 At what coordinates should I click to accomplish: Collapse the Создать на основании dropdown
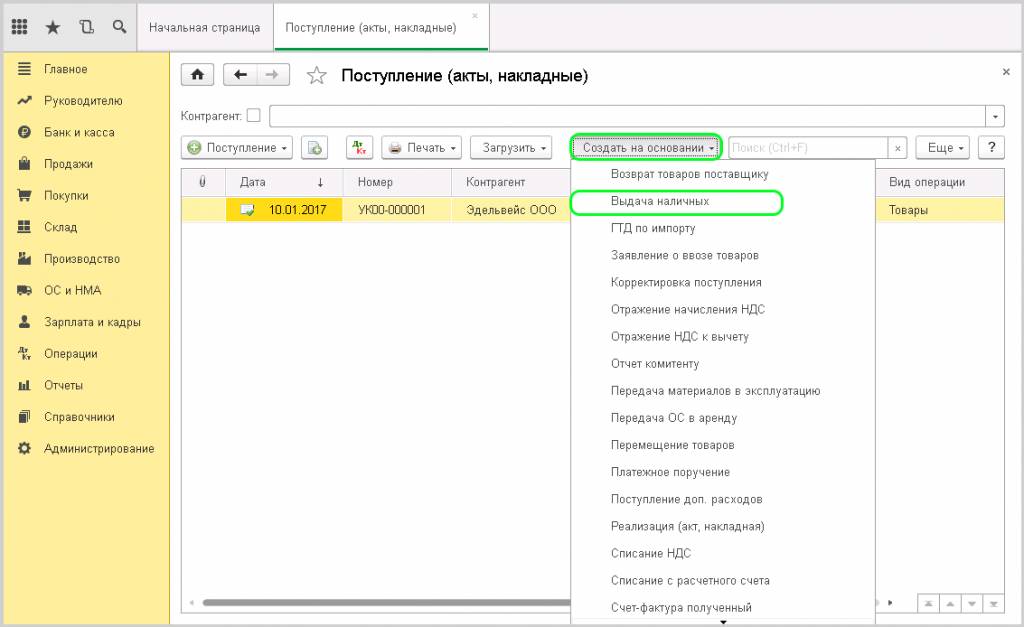[x=646, y=148]
